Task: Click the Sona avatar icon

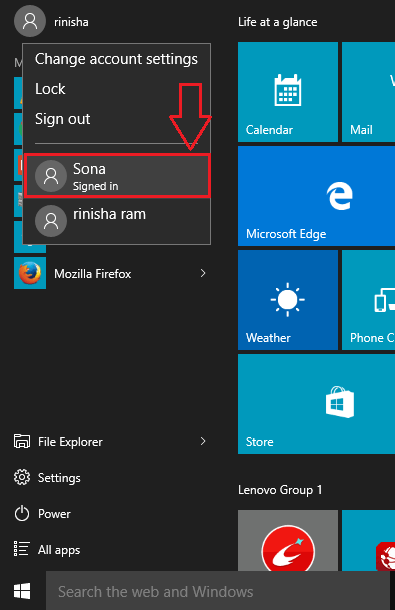Action: coord(51,176)
